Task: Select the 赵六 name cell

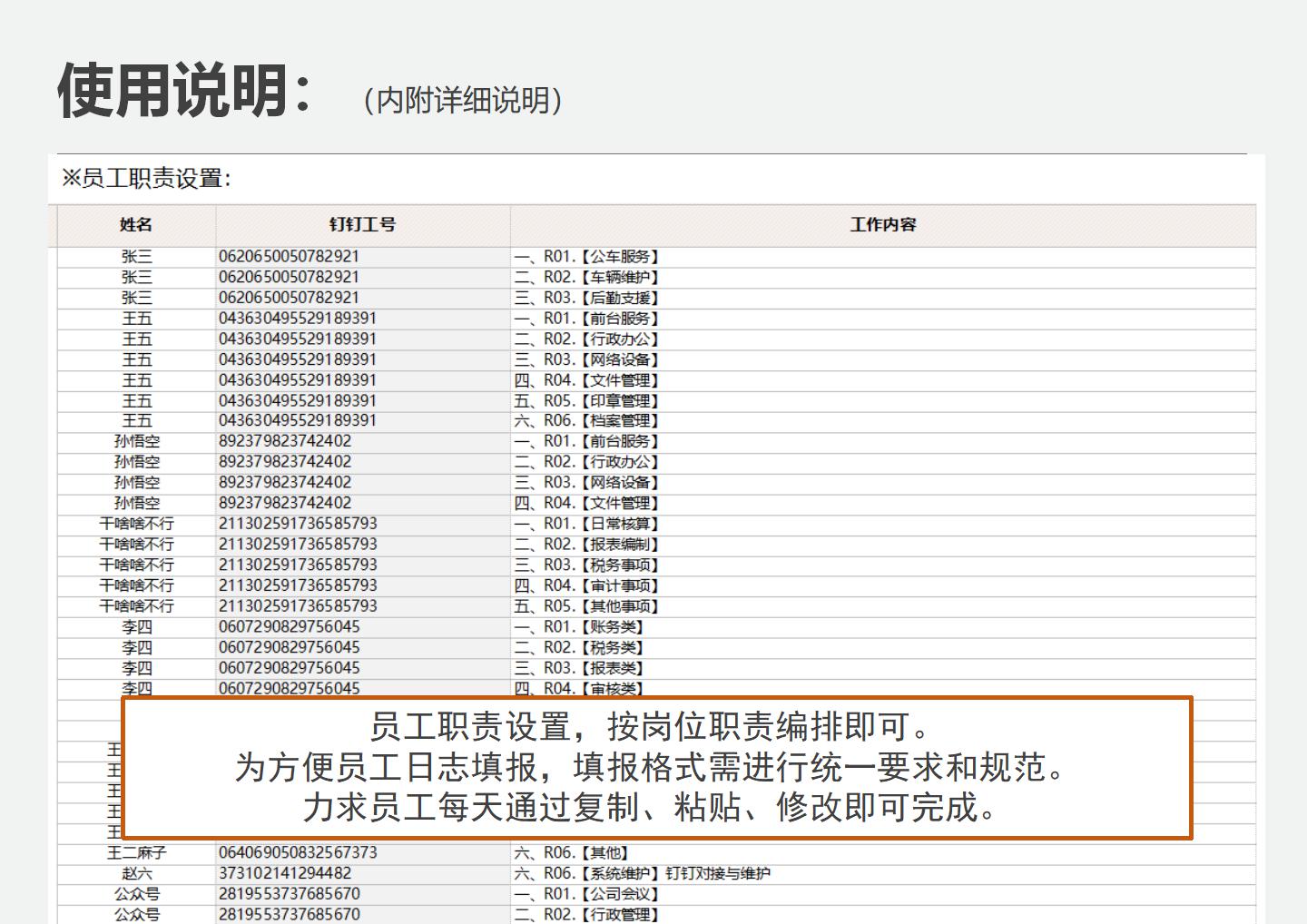Action: [136, 874]
